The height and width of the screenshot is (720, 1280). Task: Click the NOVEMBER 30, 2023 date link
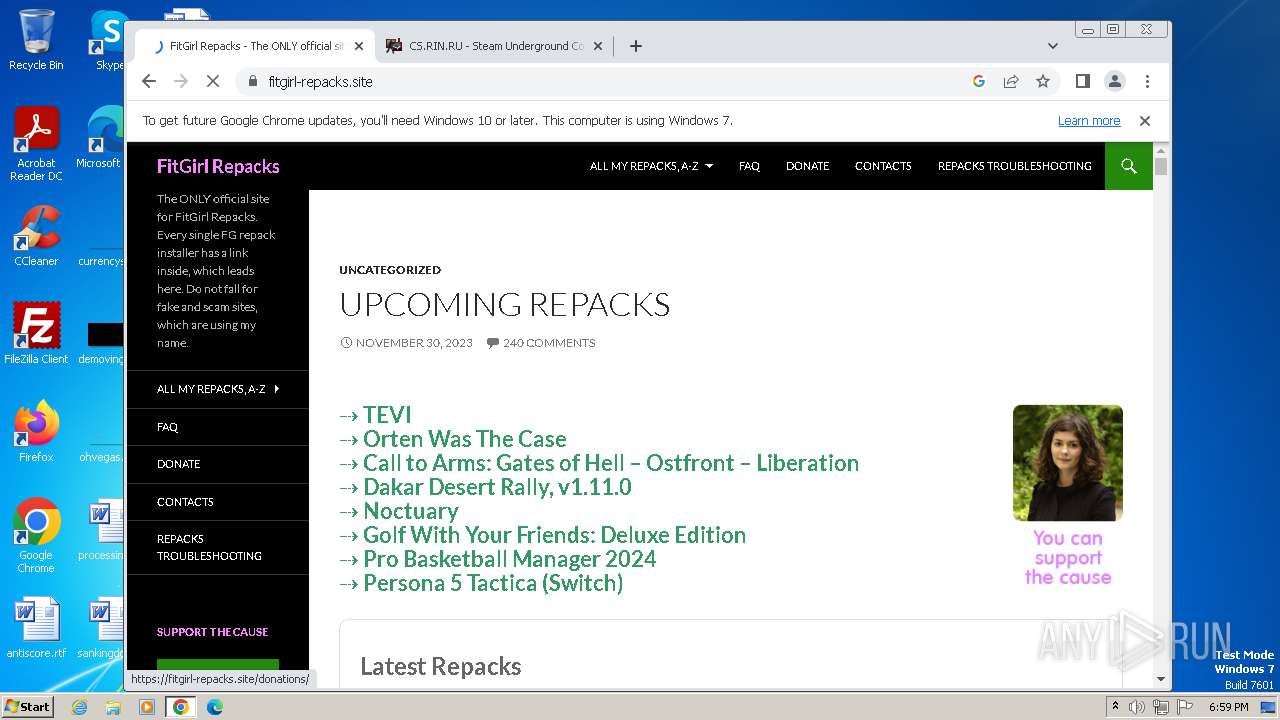pyautogui.click(x=406, y=343)
